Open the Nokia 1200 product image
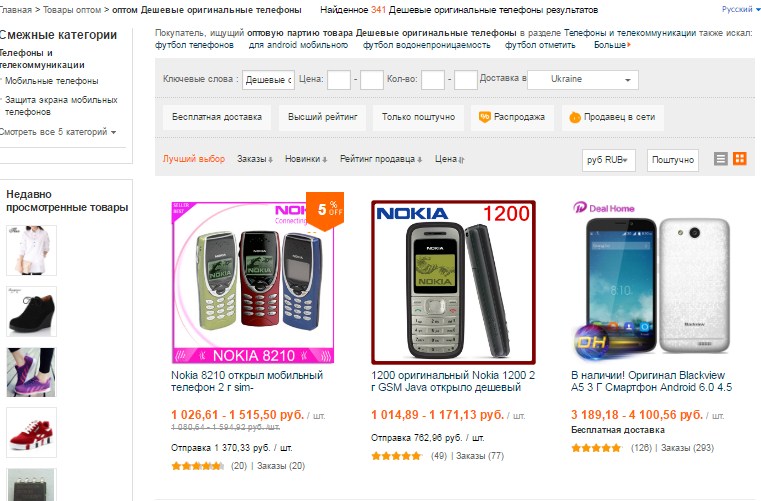The width and height of the screenshot is (761, 501). (453, 283)
